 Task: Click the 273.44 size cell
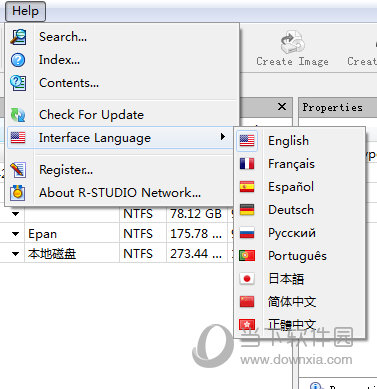click(x=196, y=254)
